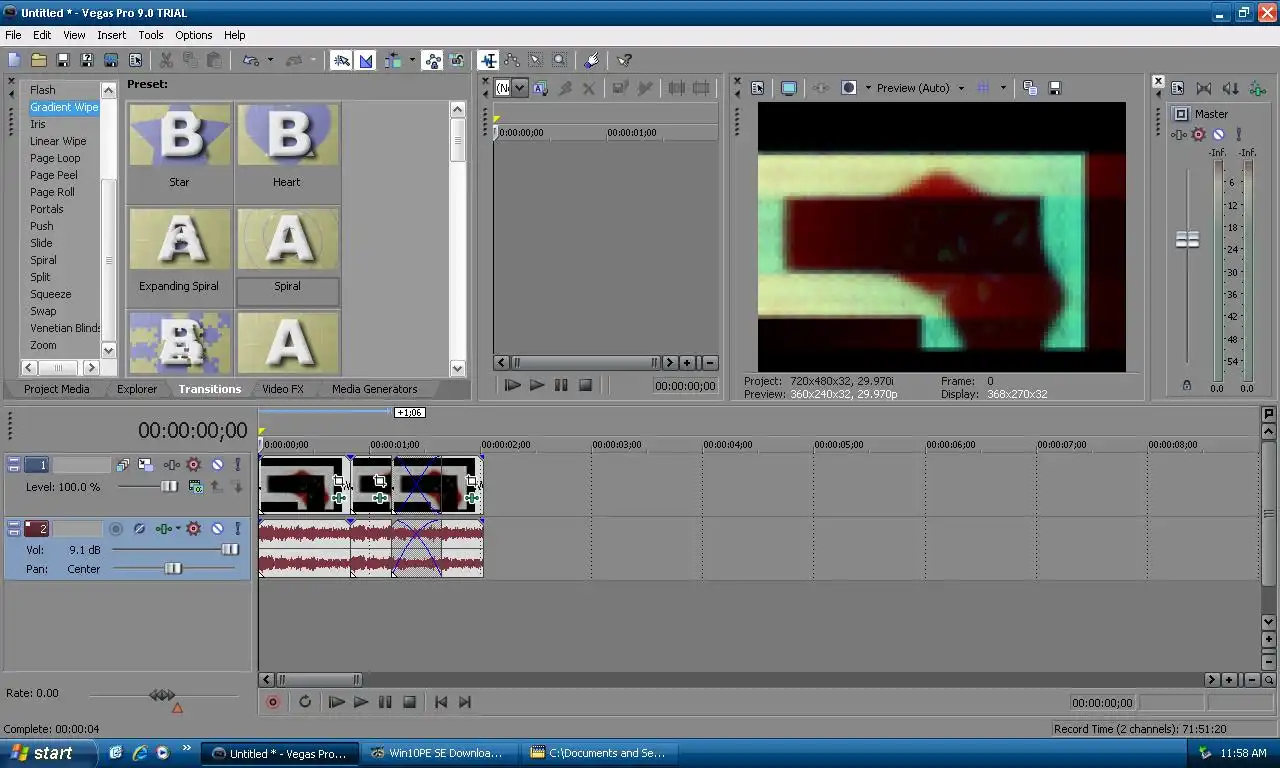Screen dimensions: 1280x768
Task: Open the What's This help icon
Action: (x=624, y=61)
